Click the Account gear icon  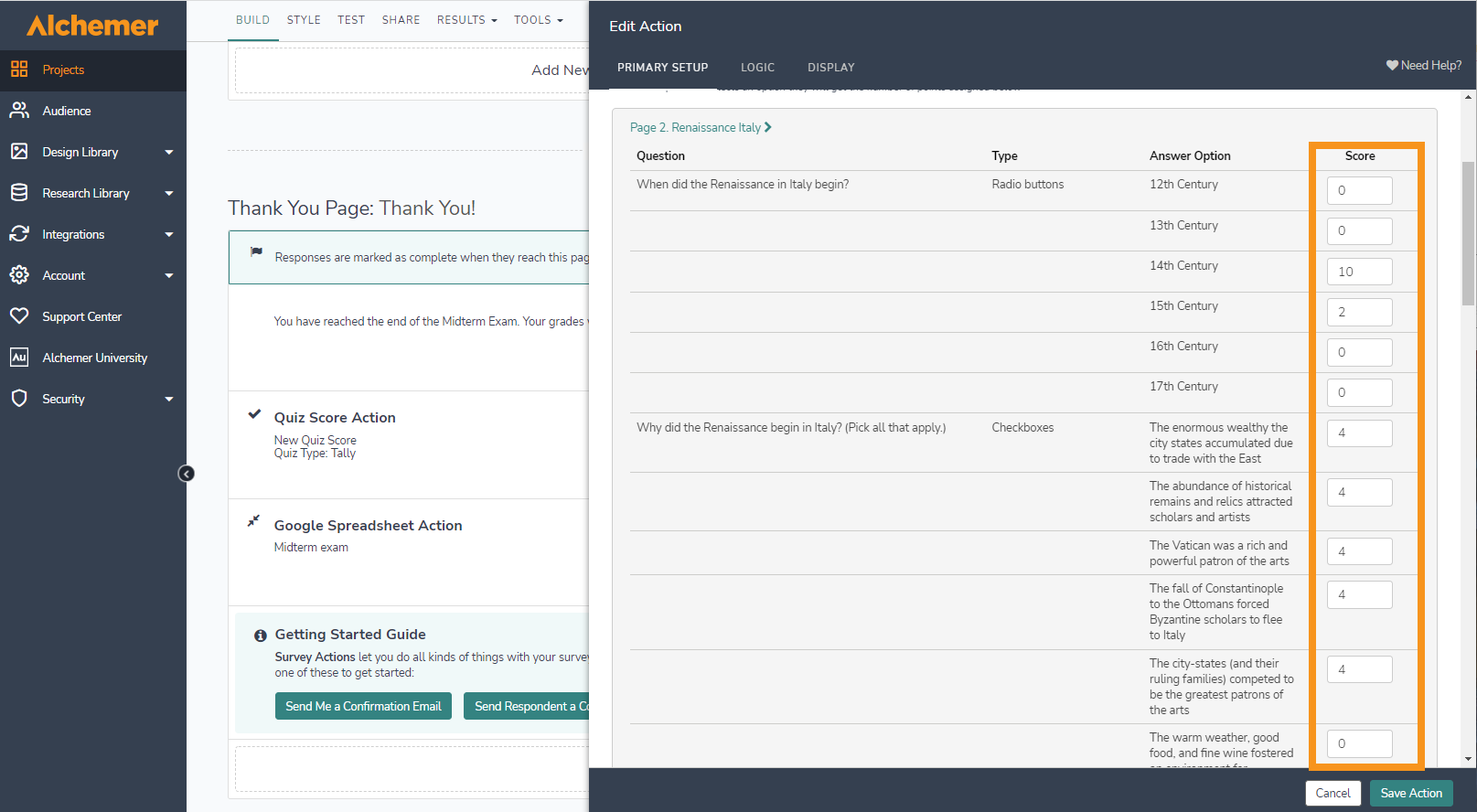(19, 275)
